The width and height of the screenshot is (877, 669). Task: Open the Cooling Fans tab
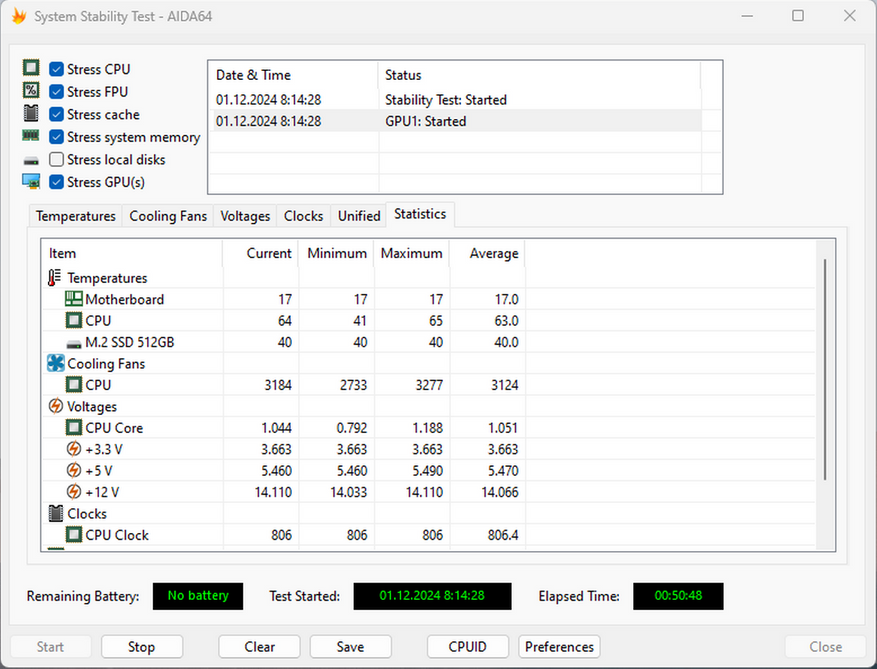[x=168, y=216]
